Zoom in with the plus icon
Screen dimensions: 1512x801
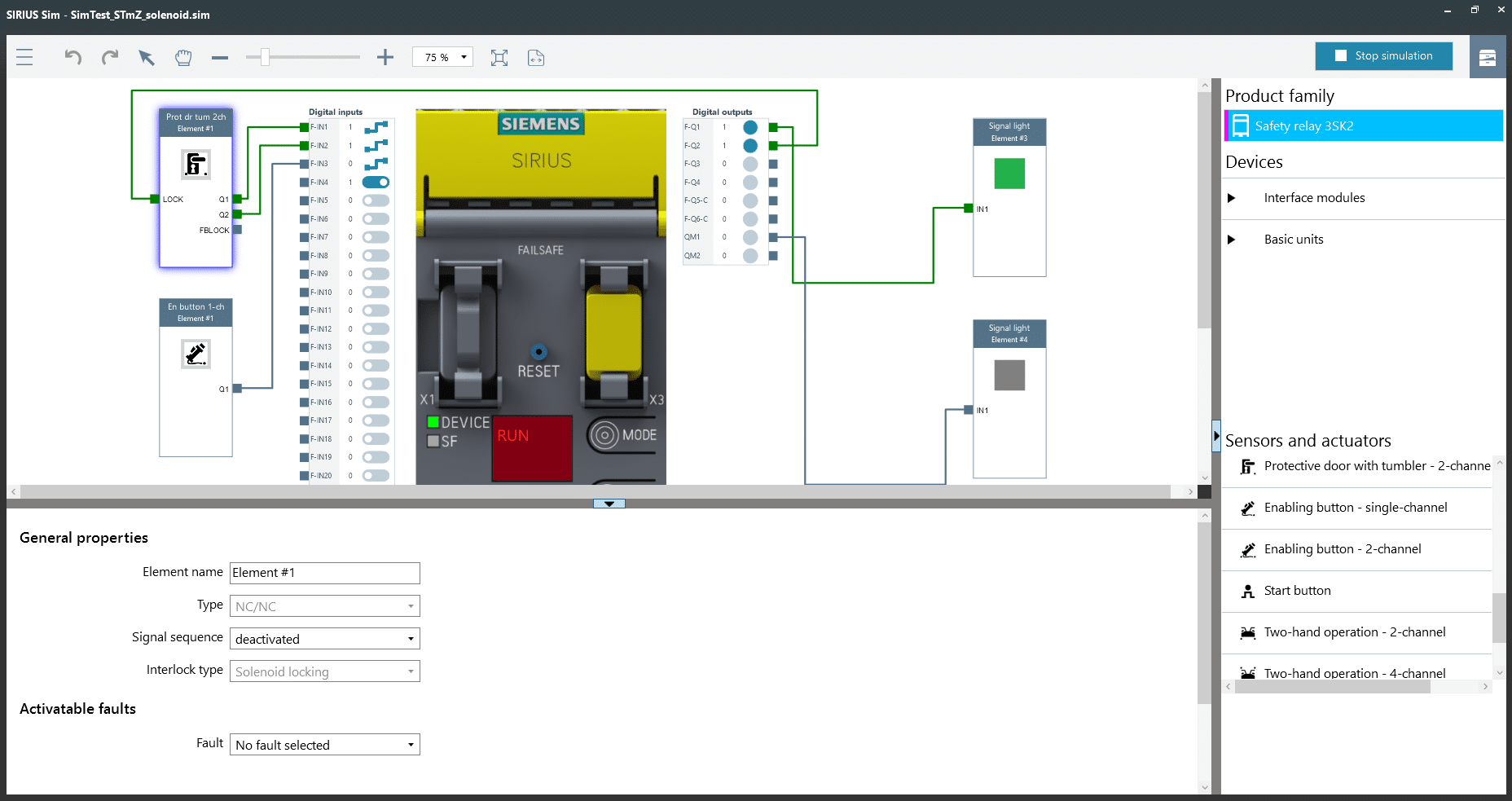point(385,57)
